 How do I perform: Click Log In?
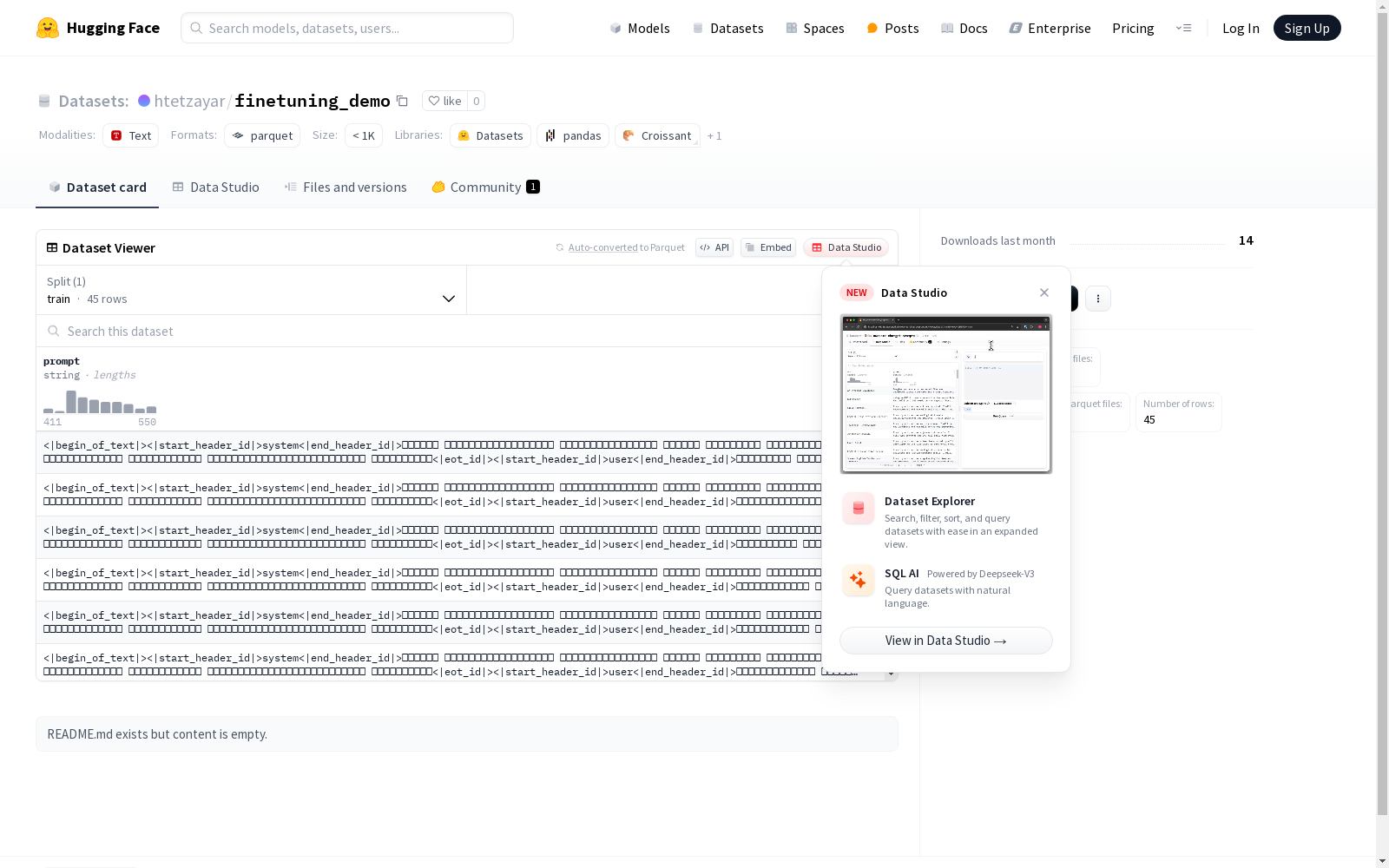(x=1241, y=28)
